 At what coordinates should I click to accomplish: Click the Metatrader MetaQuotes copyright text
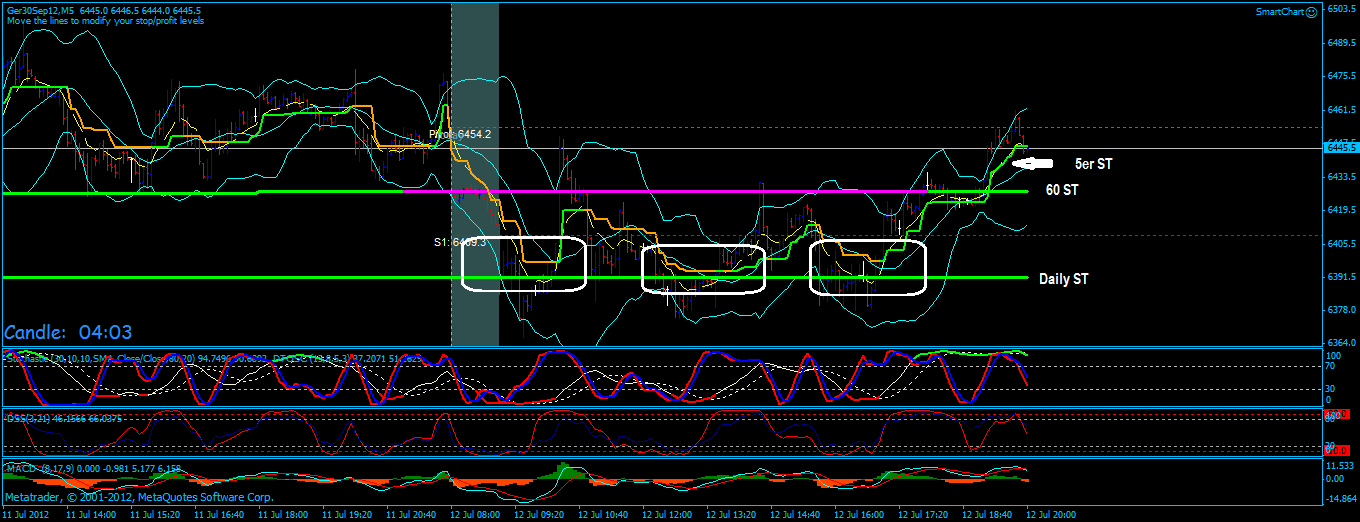click(x=139, y=496)
